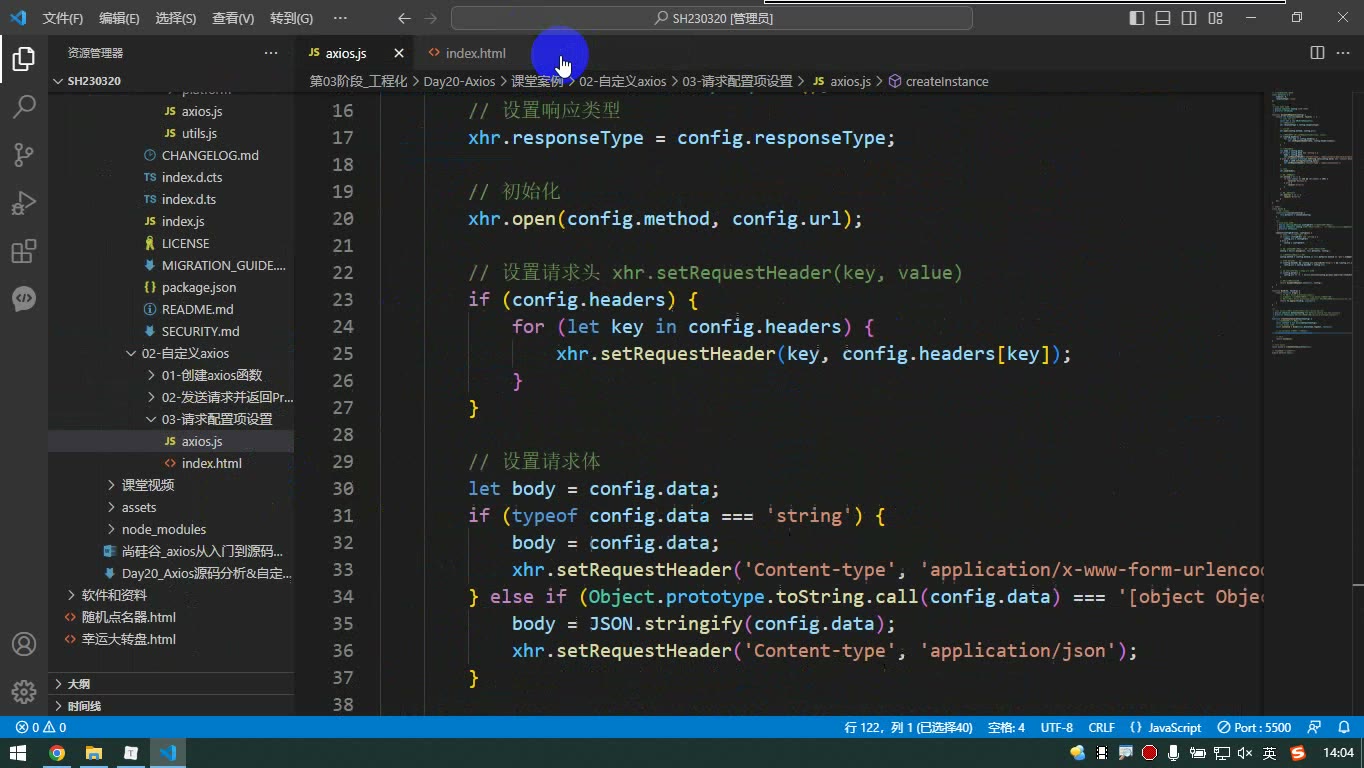Collapse the 02-自定义axios folder
1364x768 pixels.
pyautogui.click(x=185, y=353)
